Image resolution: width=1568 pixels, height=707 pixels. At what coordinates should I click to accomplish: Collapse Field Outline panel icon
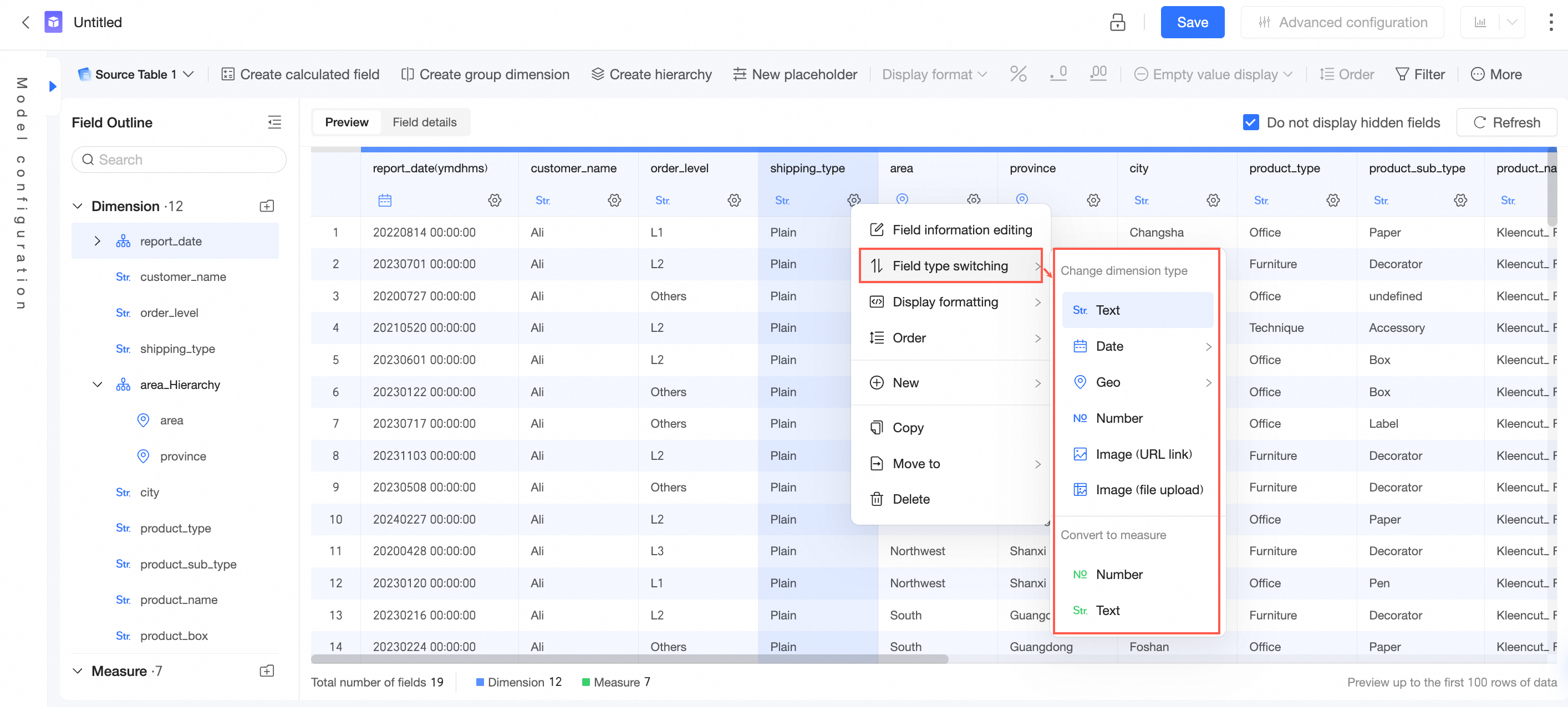click(x=274, y=122)
